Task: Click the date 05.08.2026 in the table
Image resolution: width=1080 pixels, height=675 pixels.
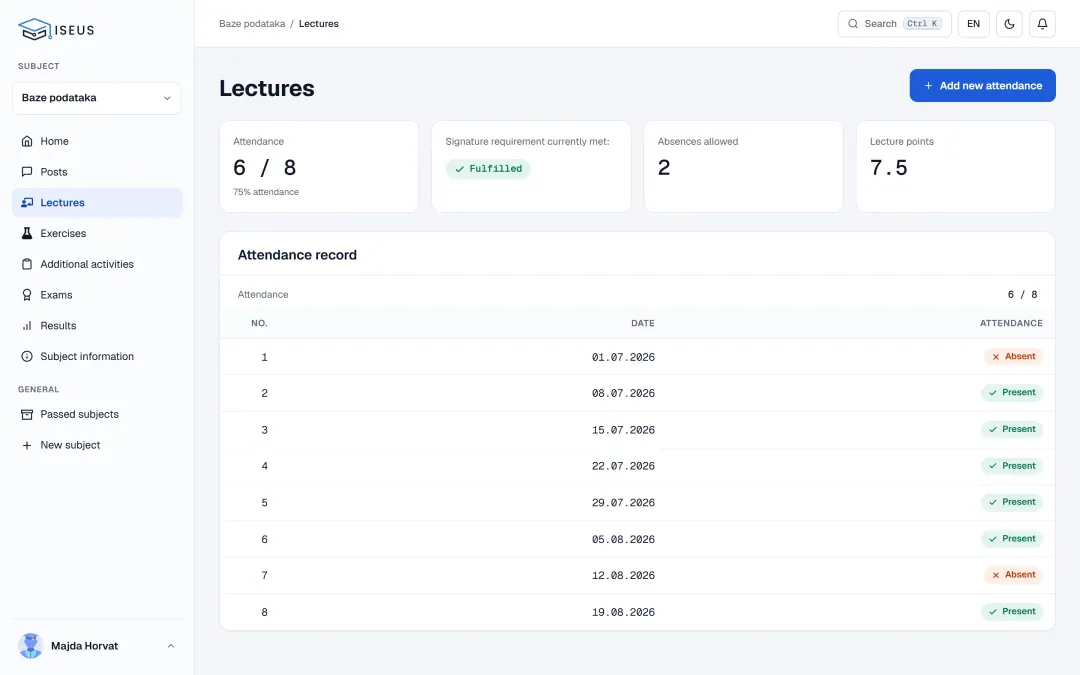Action: tap(623, 539)
